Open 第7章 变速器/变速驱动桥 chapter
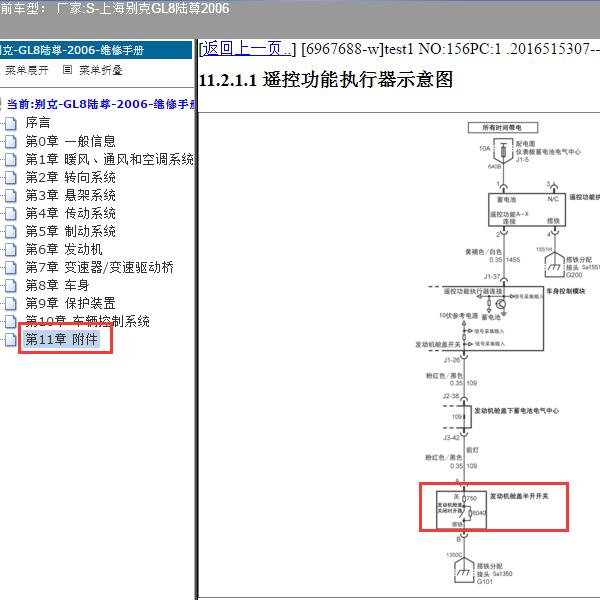Image resolution: width=600 pixels, height=600 pixels. click(99, 267)
